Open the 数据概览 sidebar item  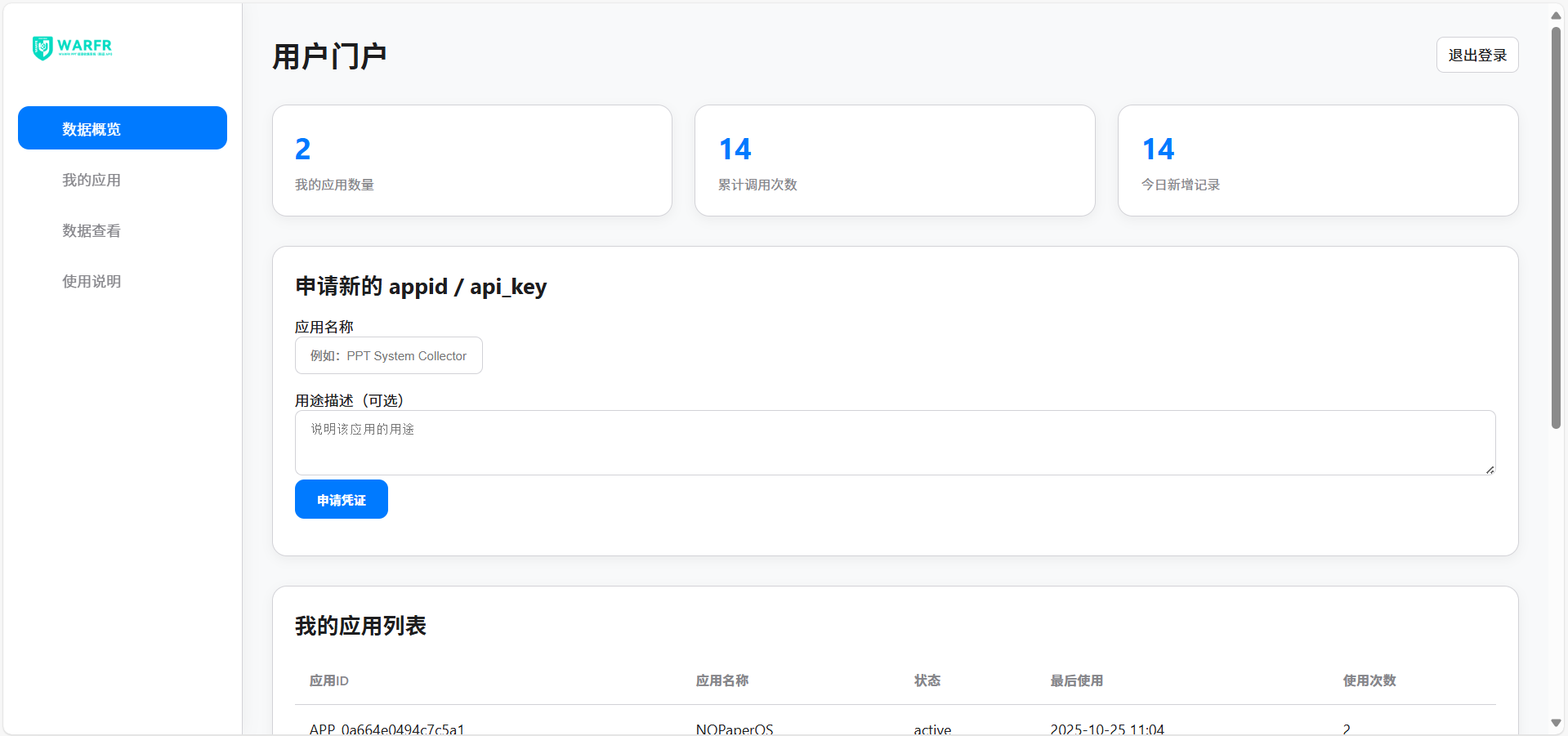(123, 128)
